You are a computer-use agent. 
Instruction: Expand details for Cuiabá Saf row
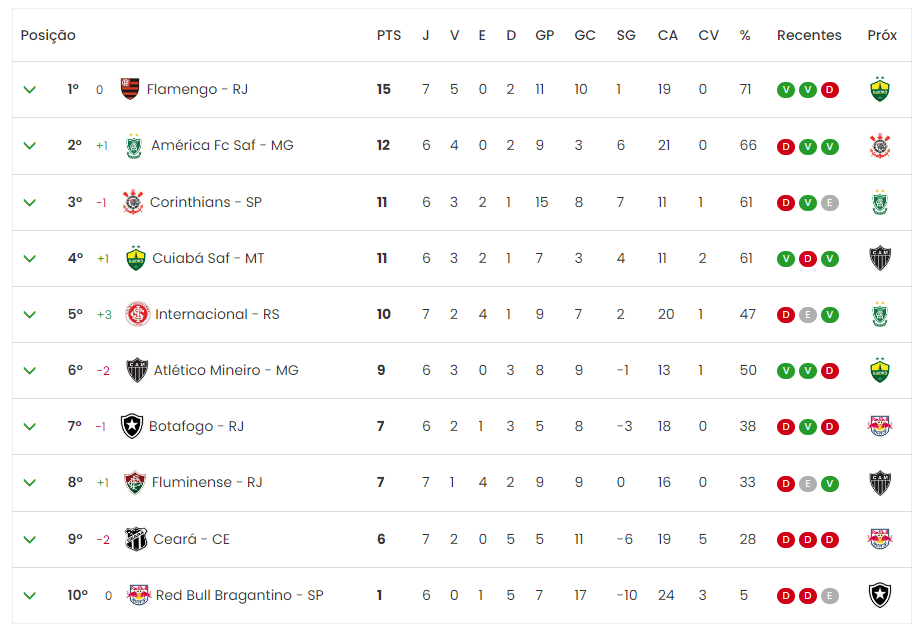[x=29, y=259]
